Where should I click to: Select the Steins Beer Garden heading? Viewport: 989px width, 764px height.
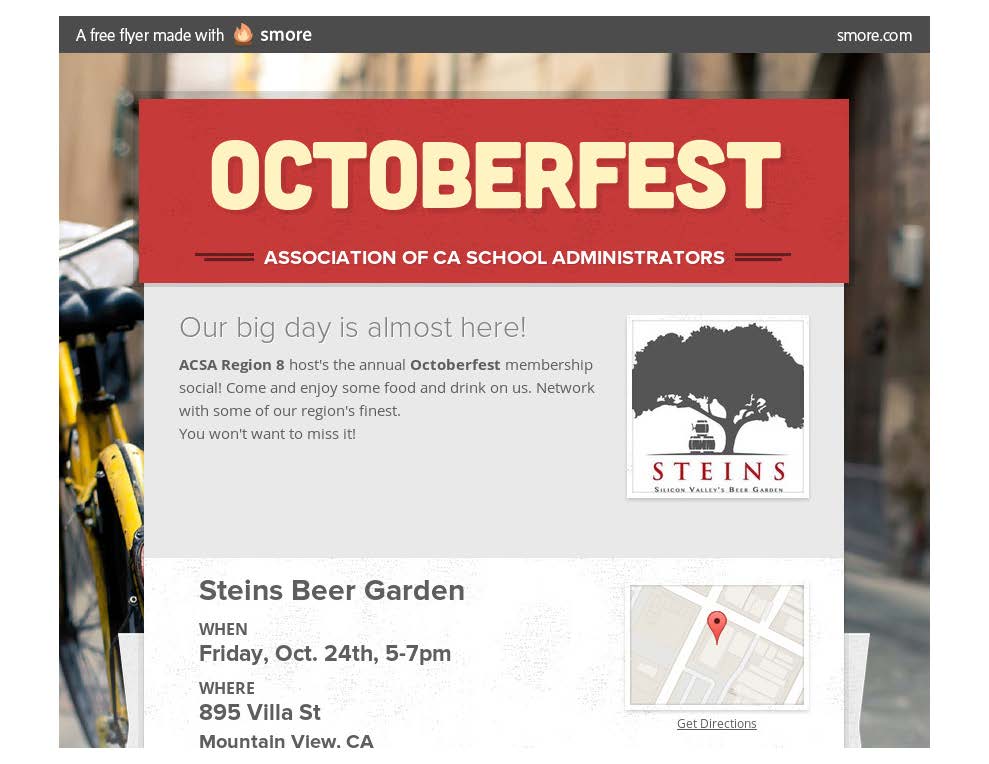(x=332, y=591)
